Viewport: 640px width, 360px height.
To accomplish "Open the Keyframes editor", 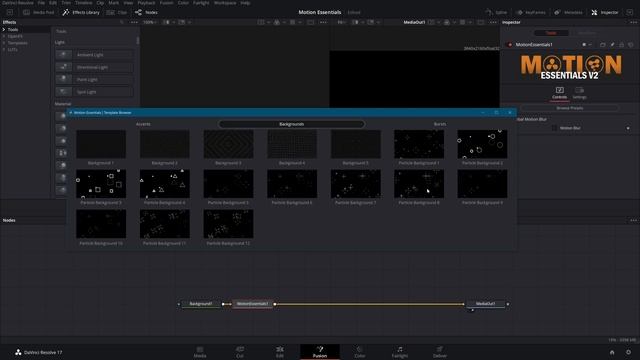I will pos(531,12).
